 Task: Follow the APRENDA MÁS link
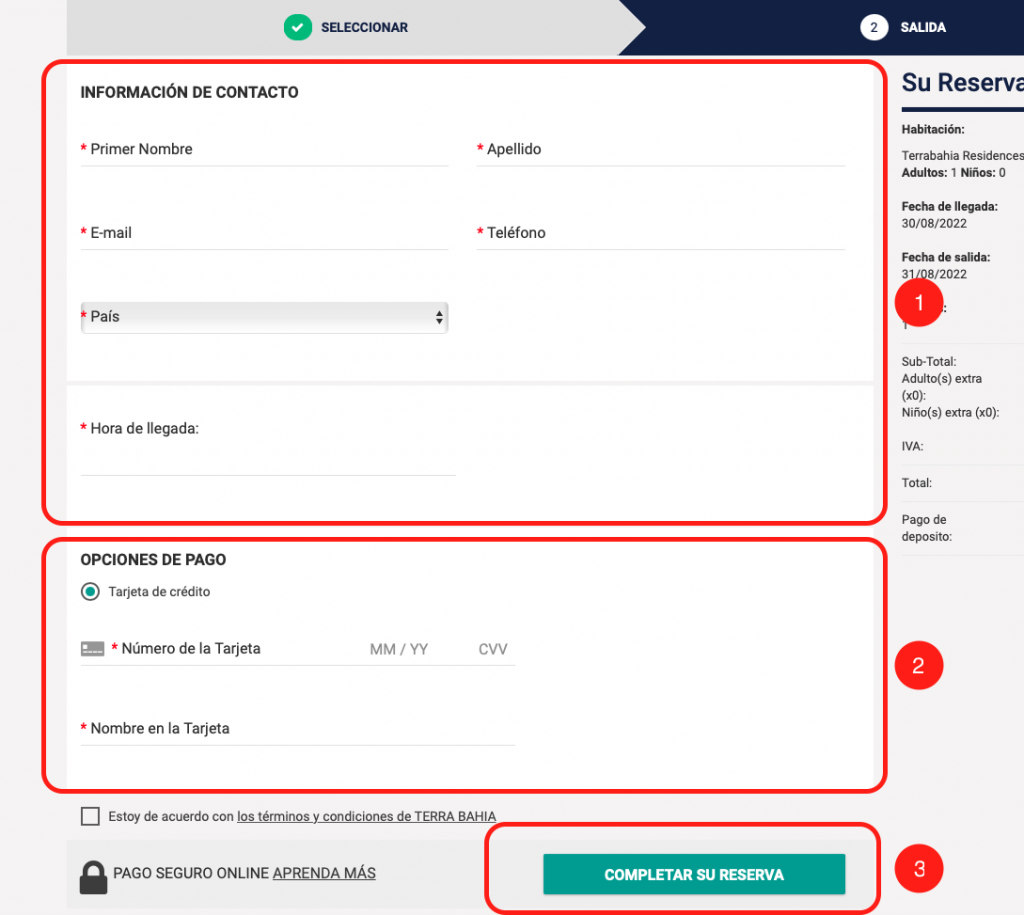tap(324, 873)
